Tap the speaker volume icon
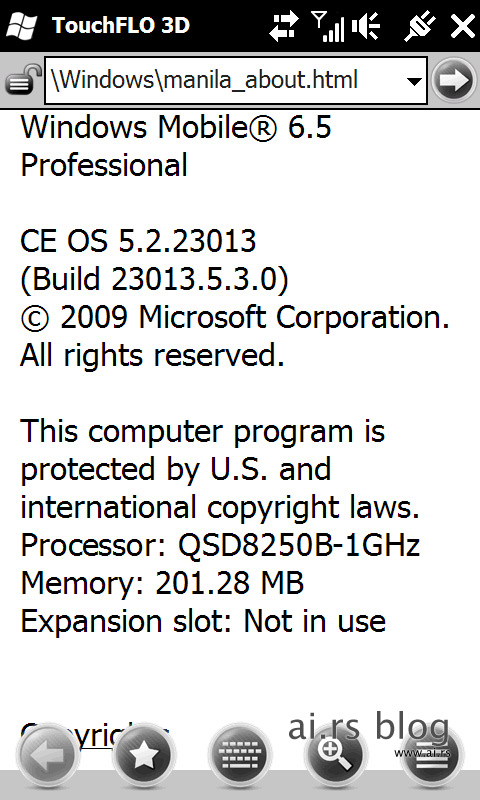480x800 pixels. [366, 27]
